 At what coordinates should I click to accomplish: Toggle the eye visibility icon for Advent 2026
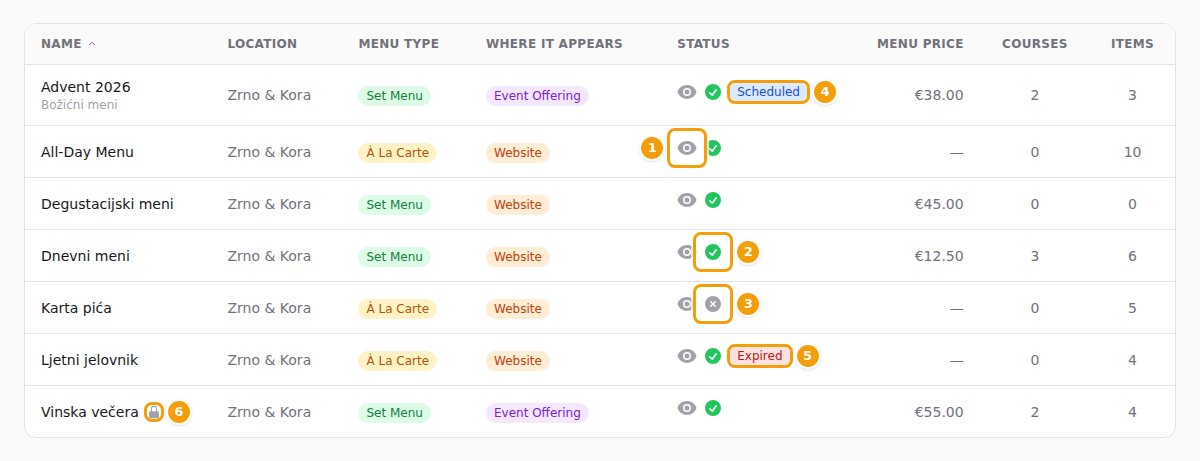click(686, 92)
